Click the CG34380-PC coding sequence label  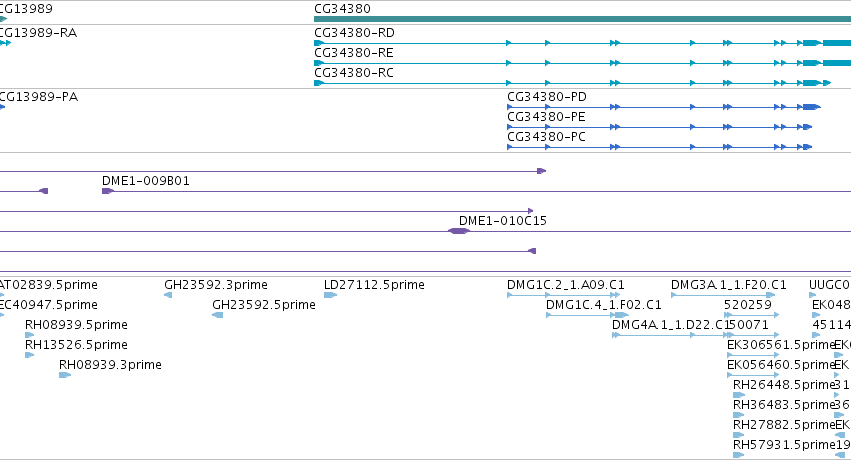pos(546,137)
